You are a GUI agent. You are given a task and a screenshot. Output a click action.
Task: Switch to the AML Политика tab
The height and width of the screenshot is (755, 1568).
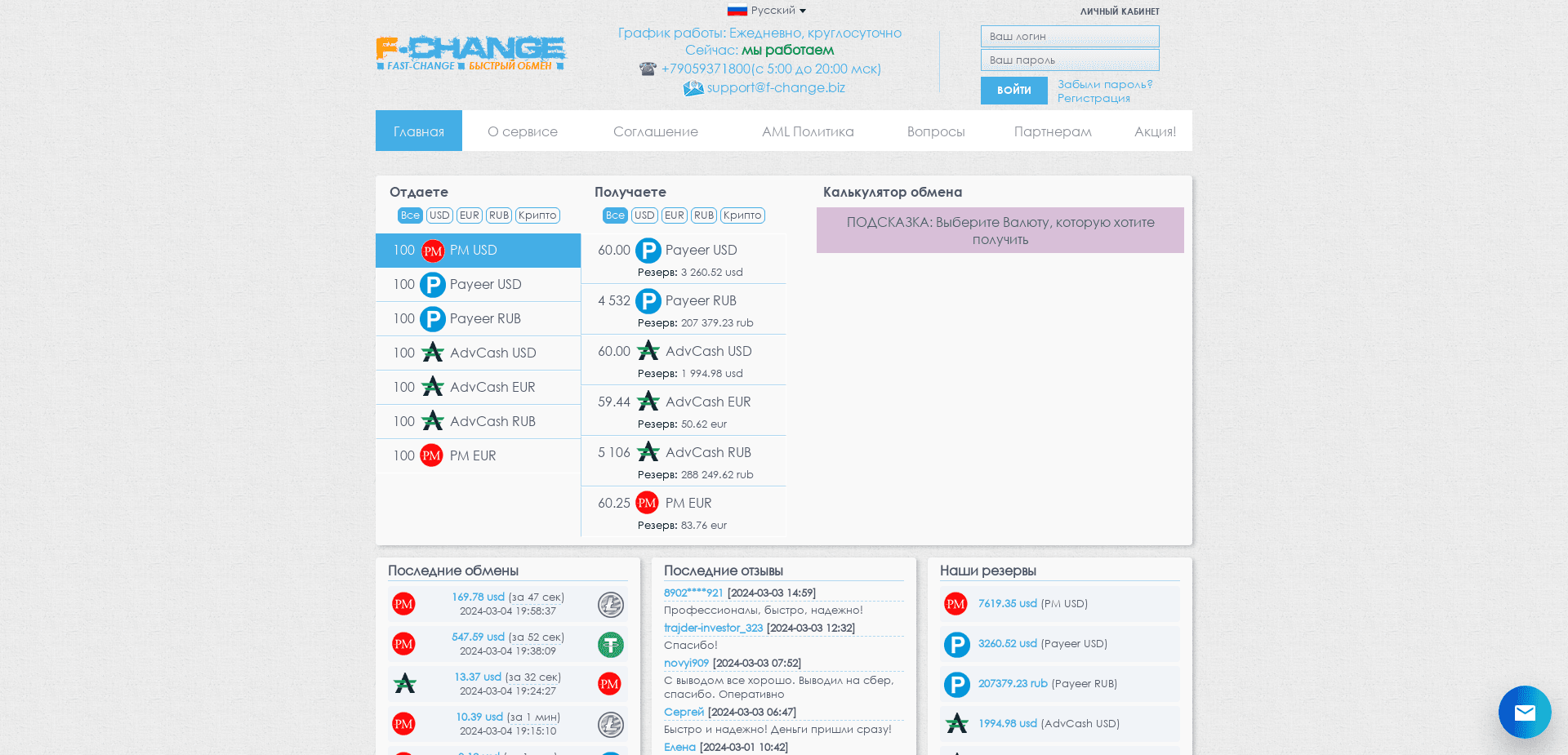click(808, 131)
